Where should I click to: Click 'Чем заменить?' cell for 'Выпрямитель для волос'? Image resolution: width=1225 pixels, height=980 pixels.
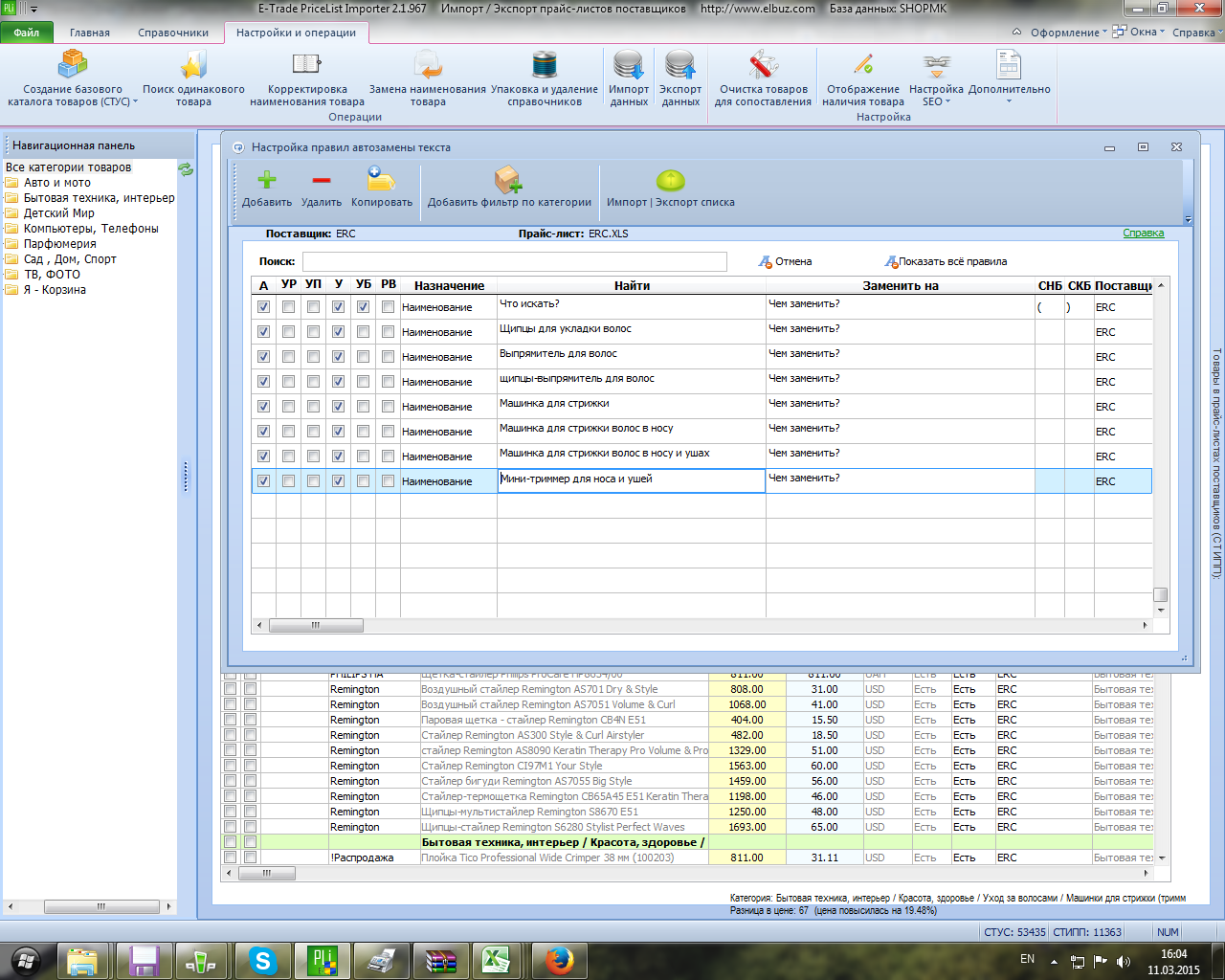point(900,356)
